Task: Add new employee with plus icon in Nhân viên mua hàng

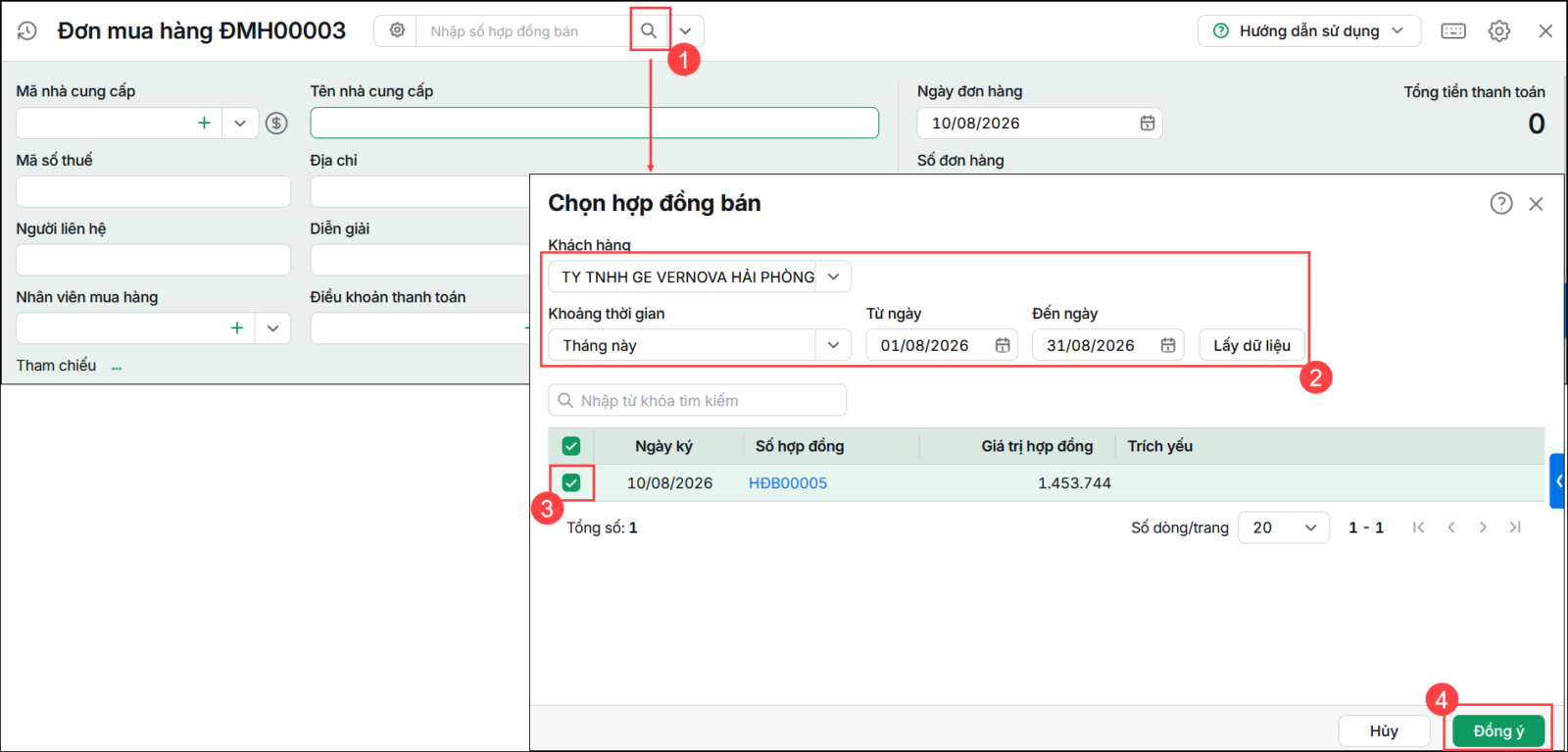Action: tap(236, 327)
